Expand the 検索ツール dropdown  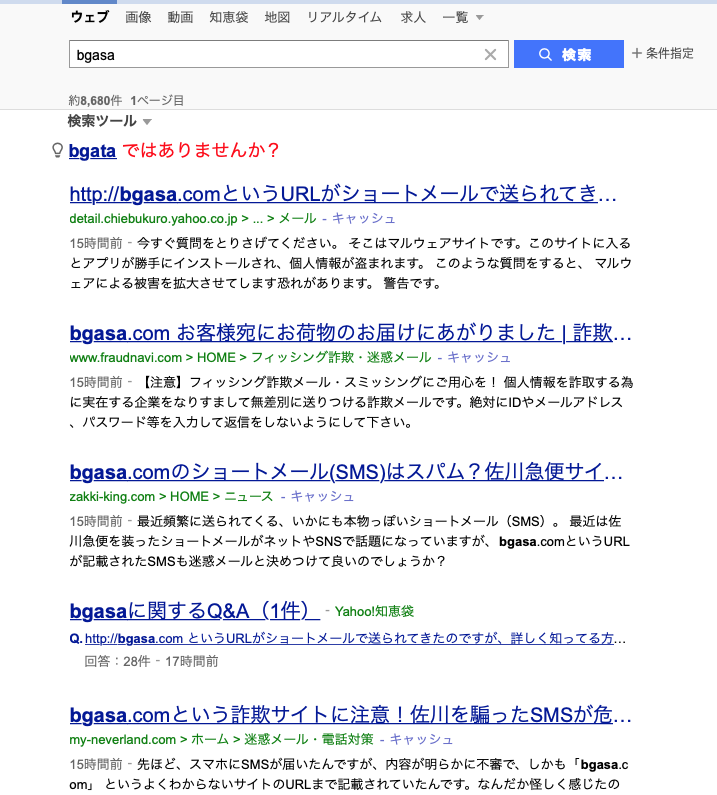click(110, 121)
